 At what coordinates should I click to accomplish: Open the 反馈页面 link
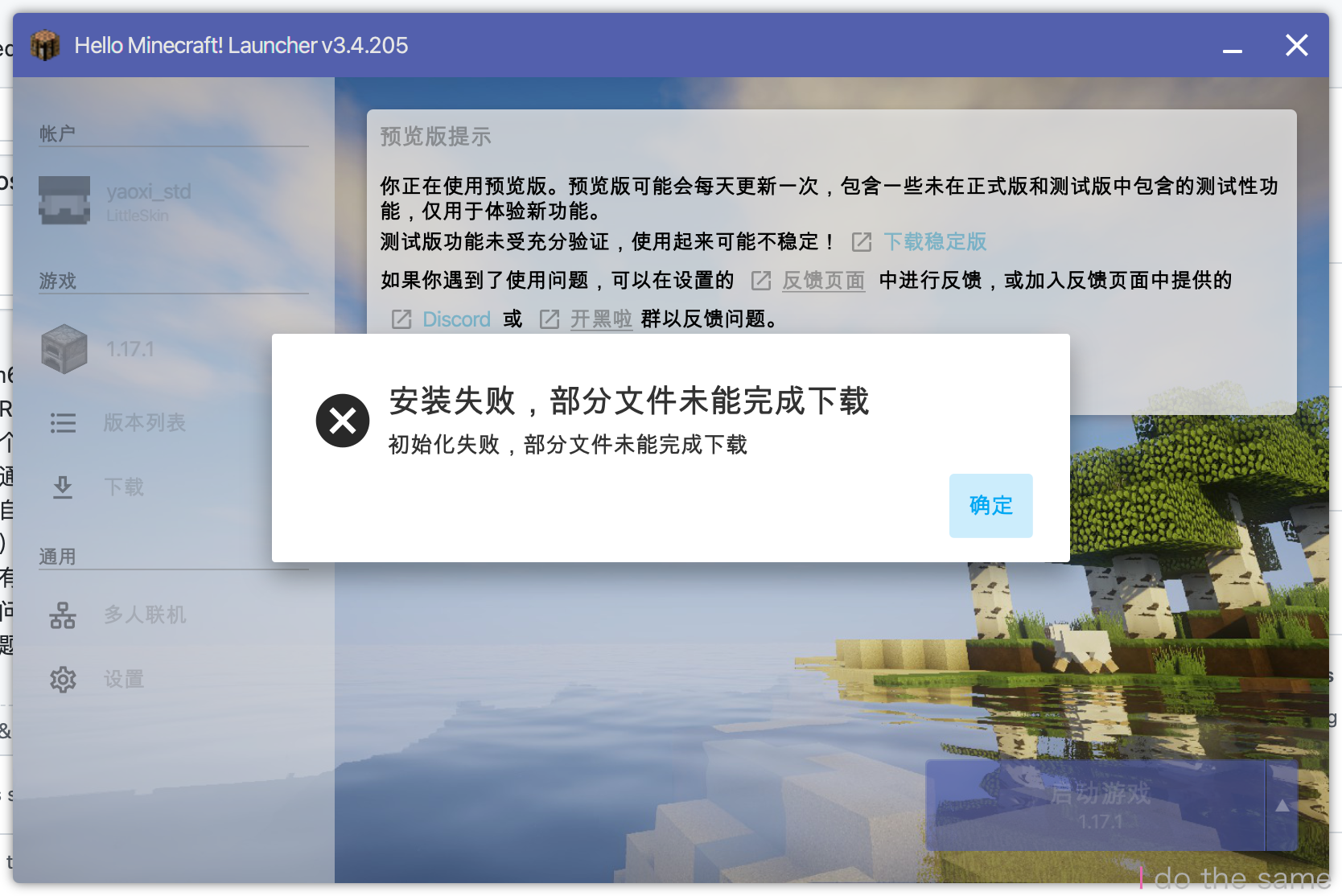(823, 281)
